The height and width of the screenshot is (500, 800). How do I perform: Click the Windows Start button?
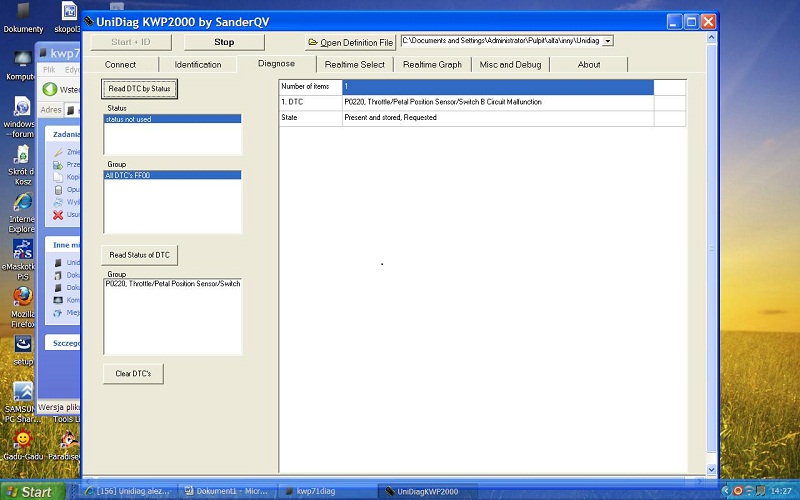point(33,491)
